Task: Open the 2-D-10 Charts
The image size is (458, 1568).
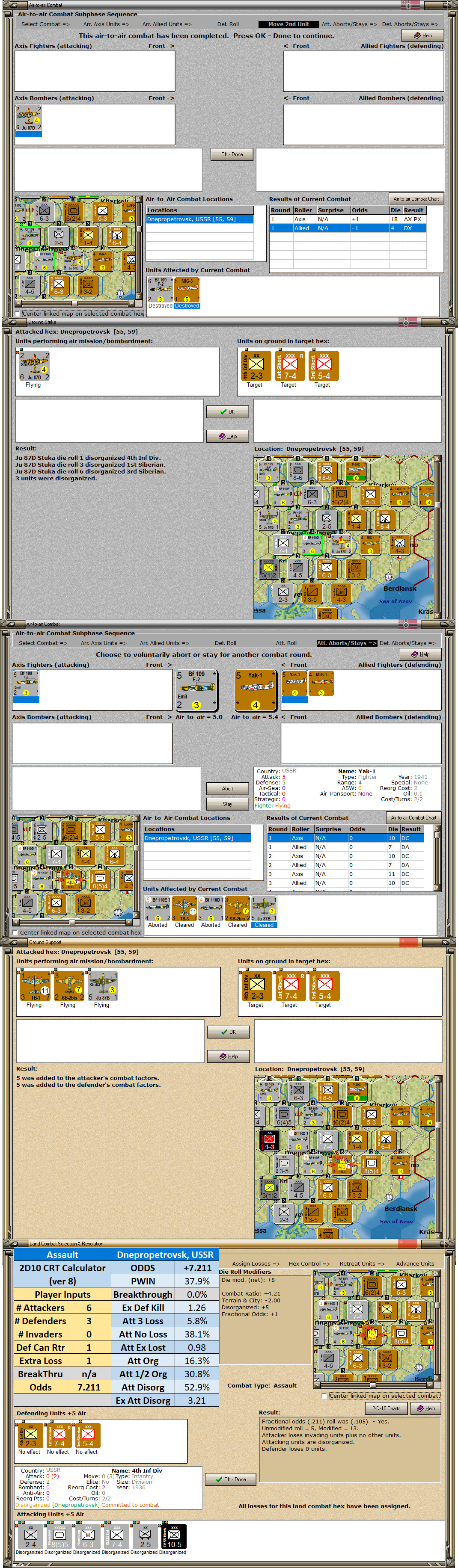Action: coord(386,1408)
